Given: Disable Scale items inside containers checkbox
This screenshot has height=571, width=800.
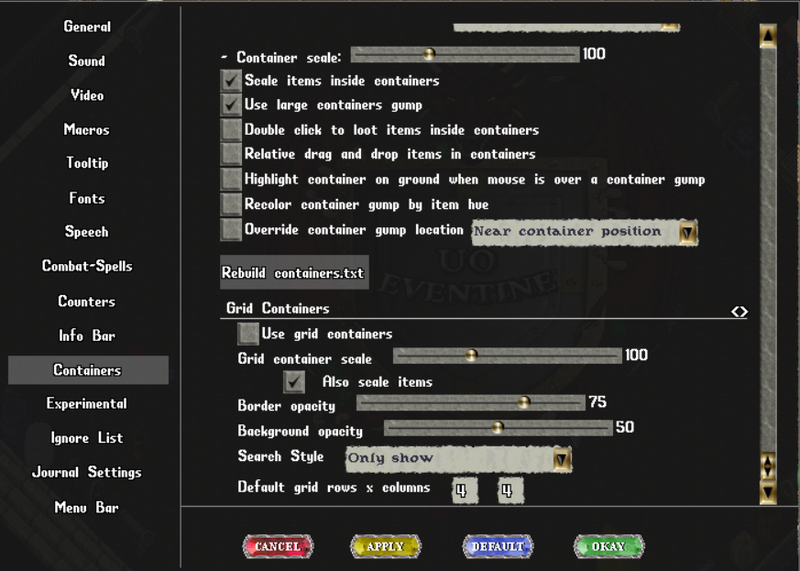Looking at the screenshot, I should [231, 81].
